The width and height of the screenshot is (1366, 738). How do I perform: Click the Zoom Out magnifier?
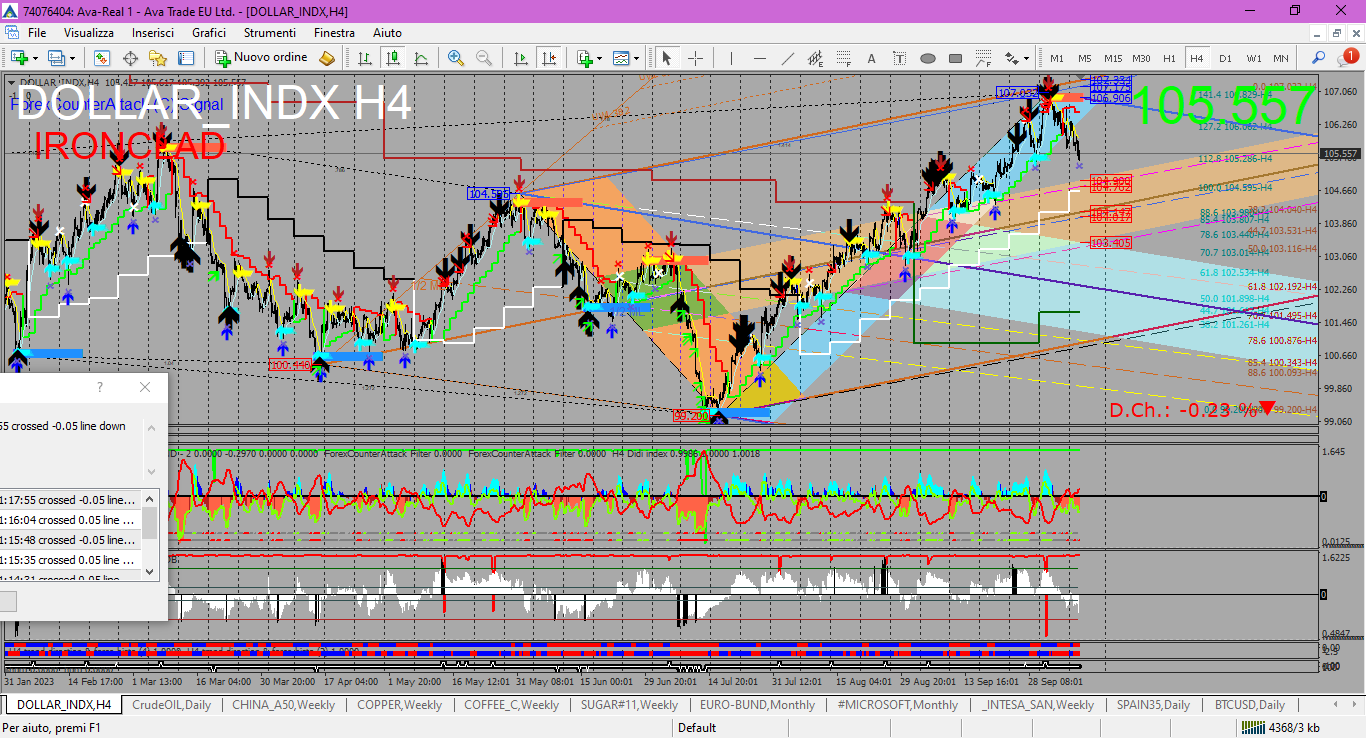click(484, 58)
